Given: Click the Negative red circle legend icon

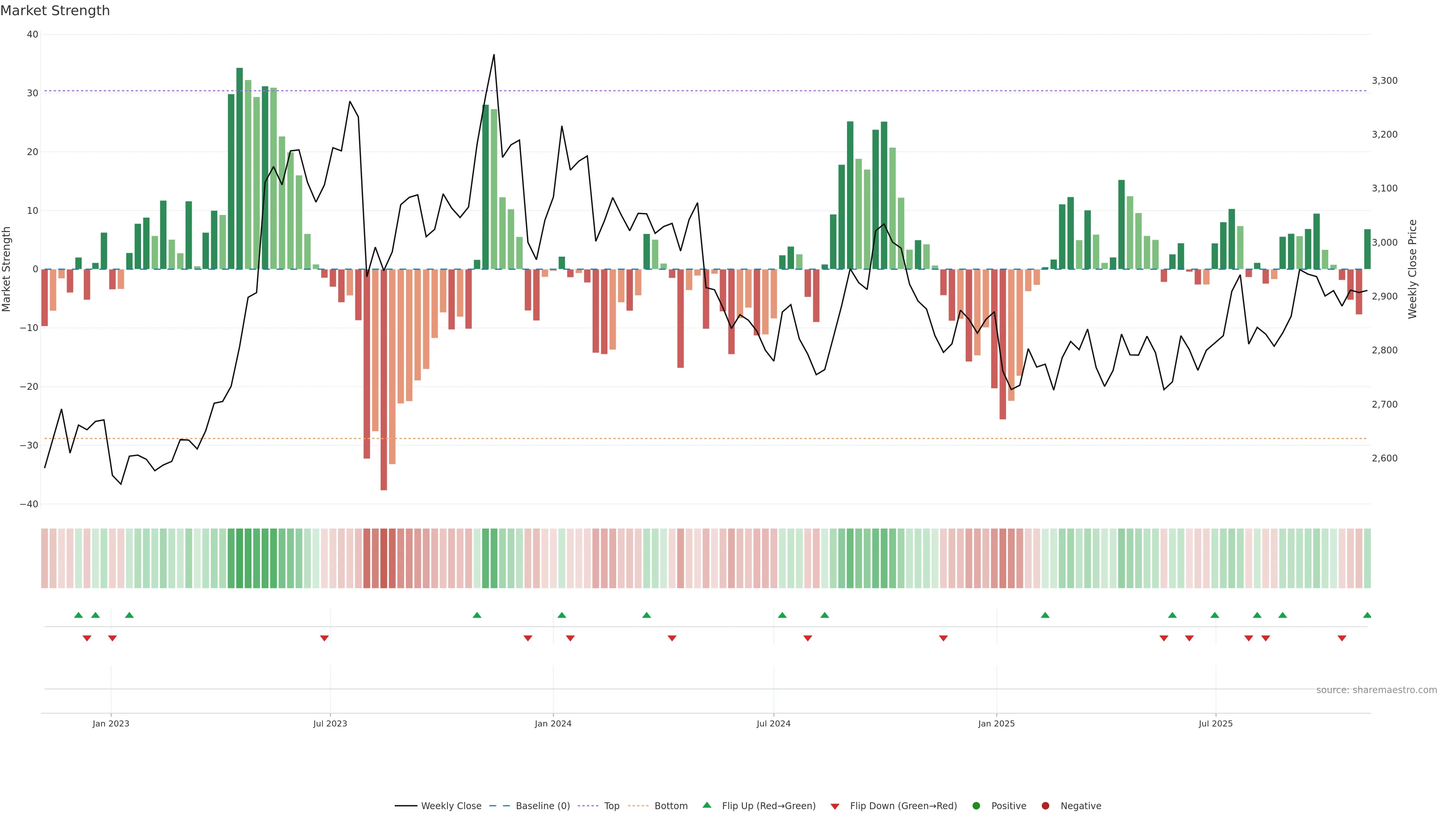Looking at the screenshot, I should 1045,806.
